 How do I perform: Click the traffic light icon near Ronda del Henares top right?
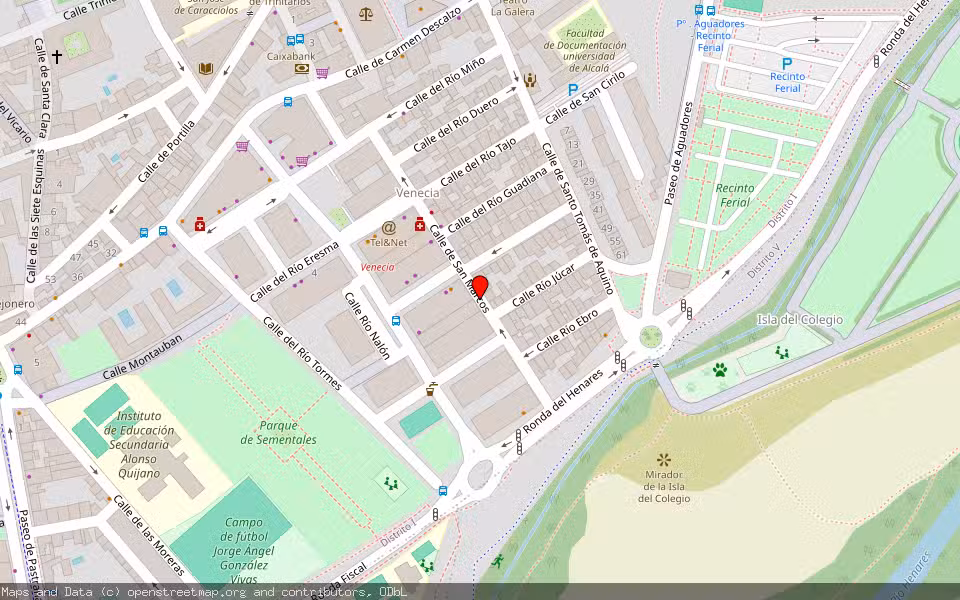tap(876, 61)
